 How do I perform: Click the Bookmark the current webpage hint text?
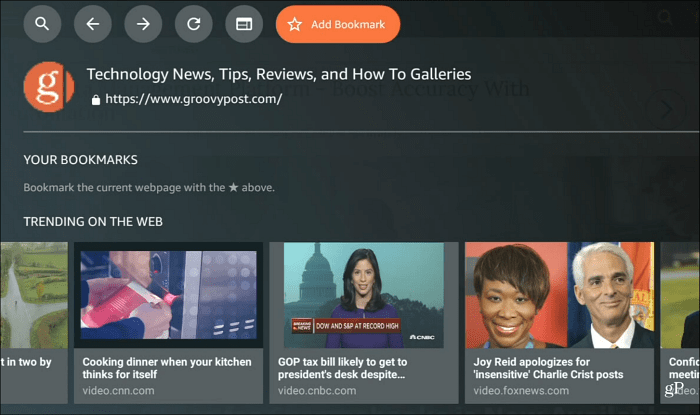tap(149, 187)
